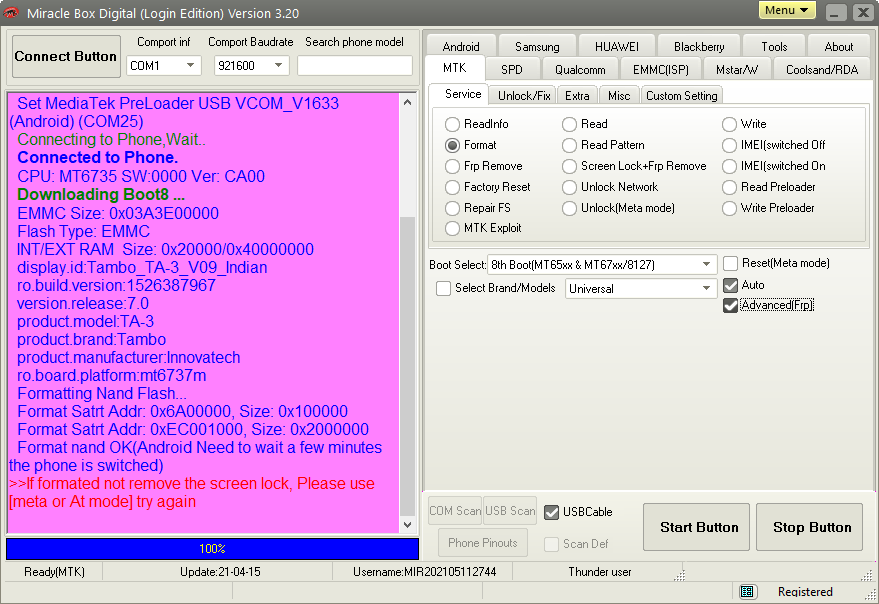The height and width of the screenshot is (604, 879).
Task: Click the Start Button
Action: pos(696,527)
